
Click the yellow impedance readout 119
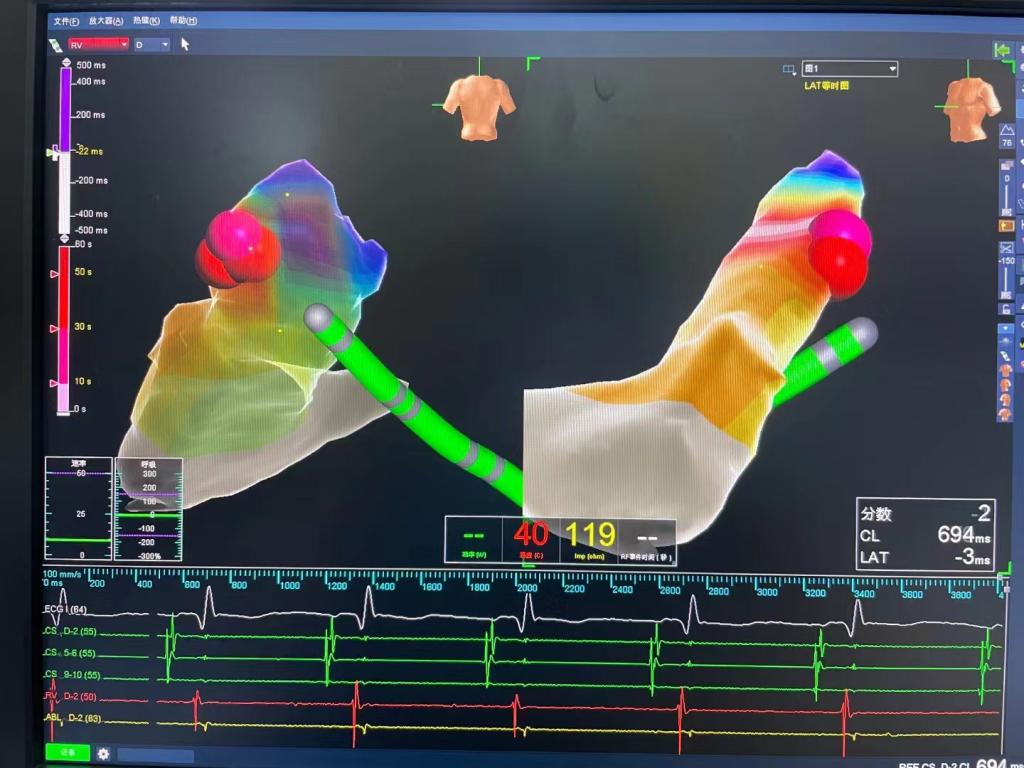click(590, 534)
